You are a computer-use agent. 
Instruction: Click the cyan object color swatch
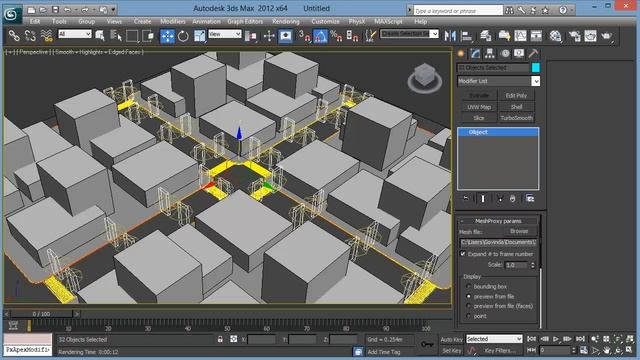(536, 68)
